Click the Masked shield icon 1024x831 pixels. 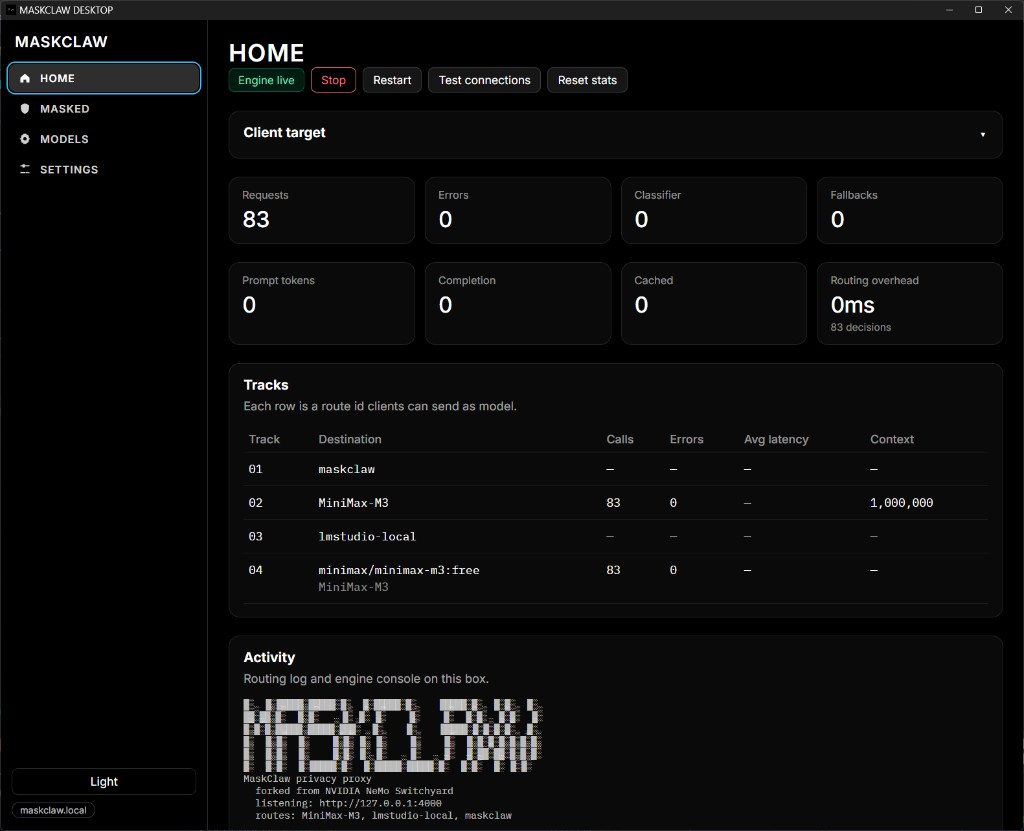25,108
